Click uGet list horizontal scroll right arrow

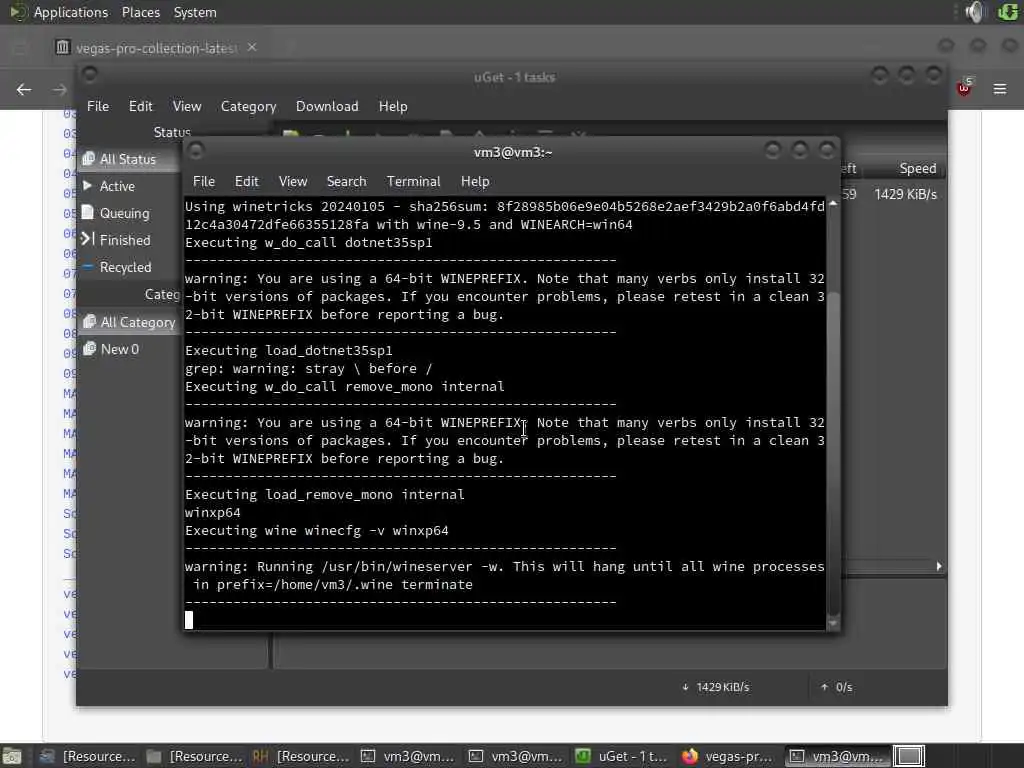tap(939, 566)
